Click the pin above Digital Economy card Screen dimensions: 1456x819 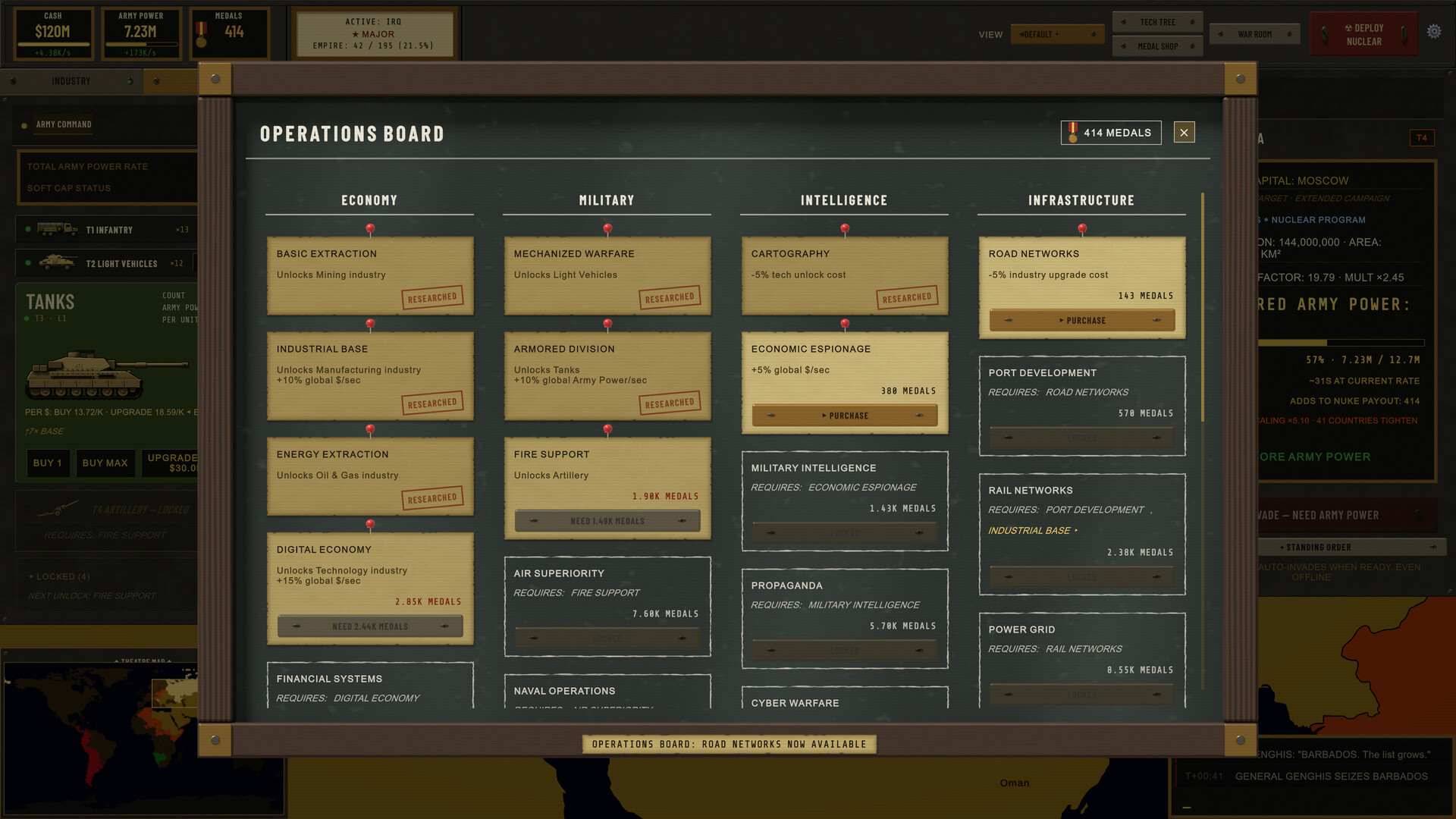pos(370,525)
